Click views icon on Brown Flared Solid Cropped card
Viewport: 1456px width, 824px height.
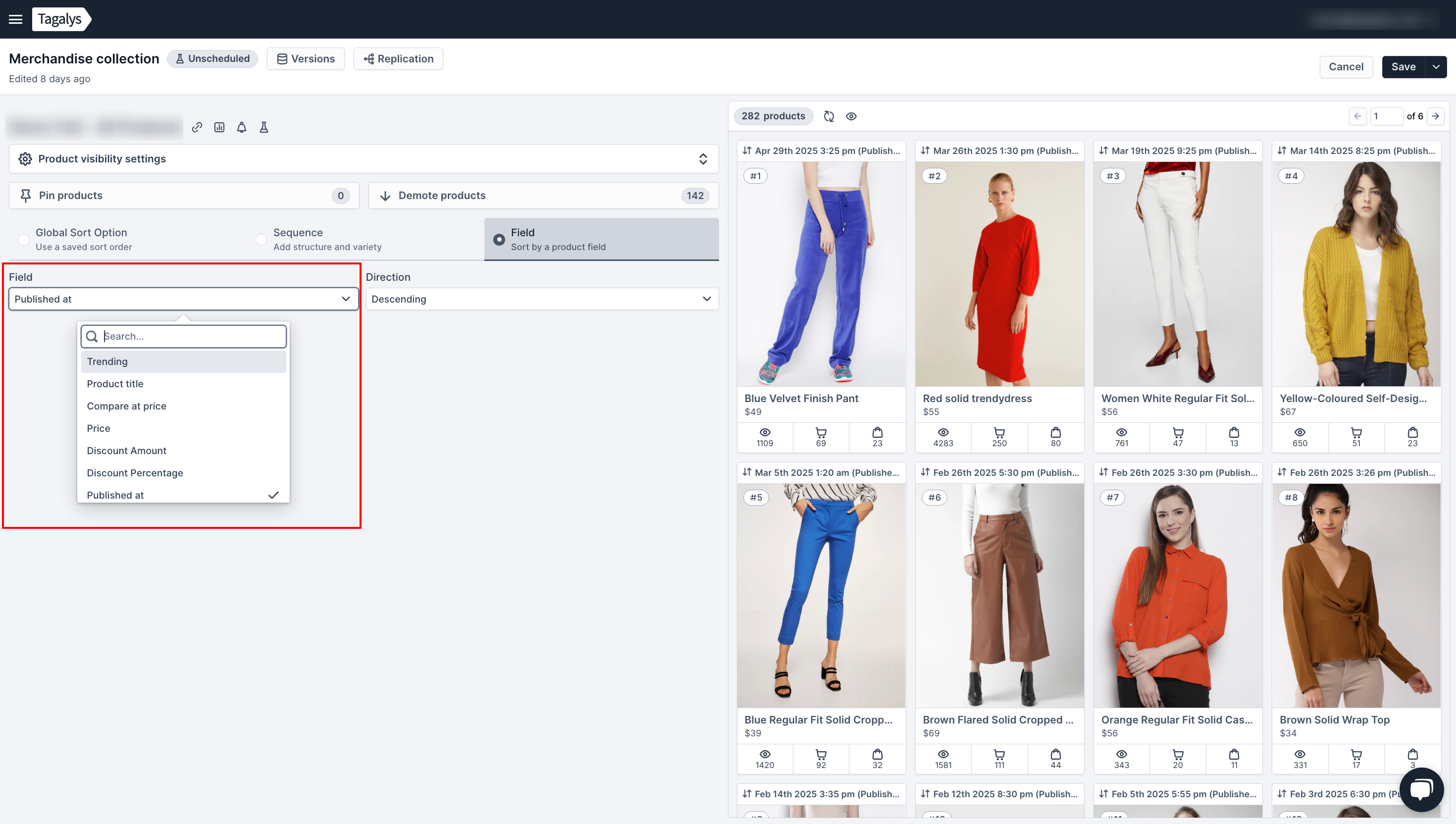coord(943,754)
